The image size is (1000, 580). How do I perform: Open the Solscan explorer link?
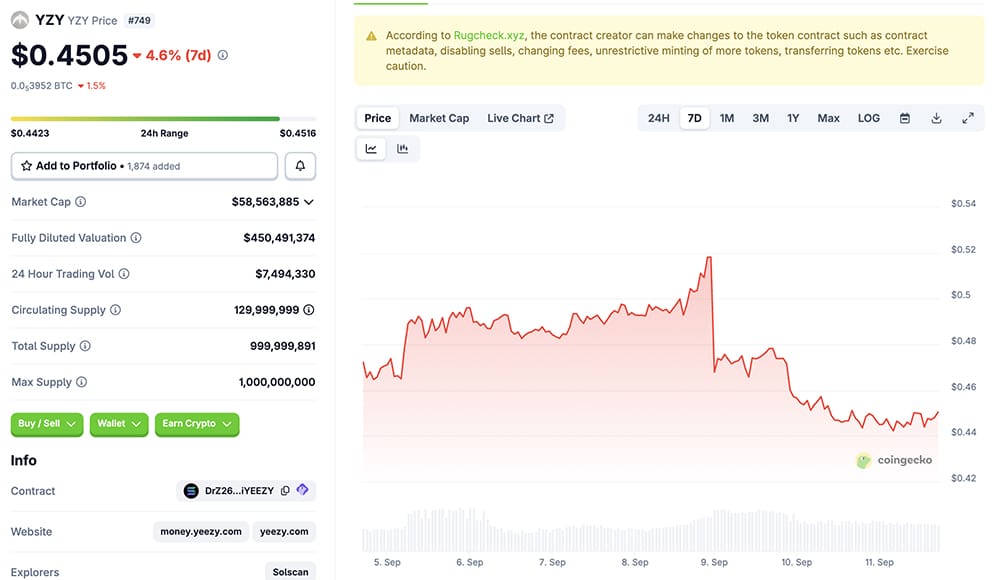(290, 572)
